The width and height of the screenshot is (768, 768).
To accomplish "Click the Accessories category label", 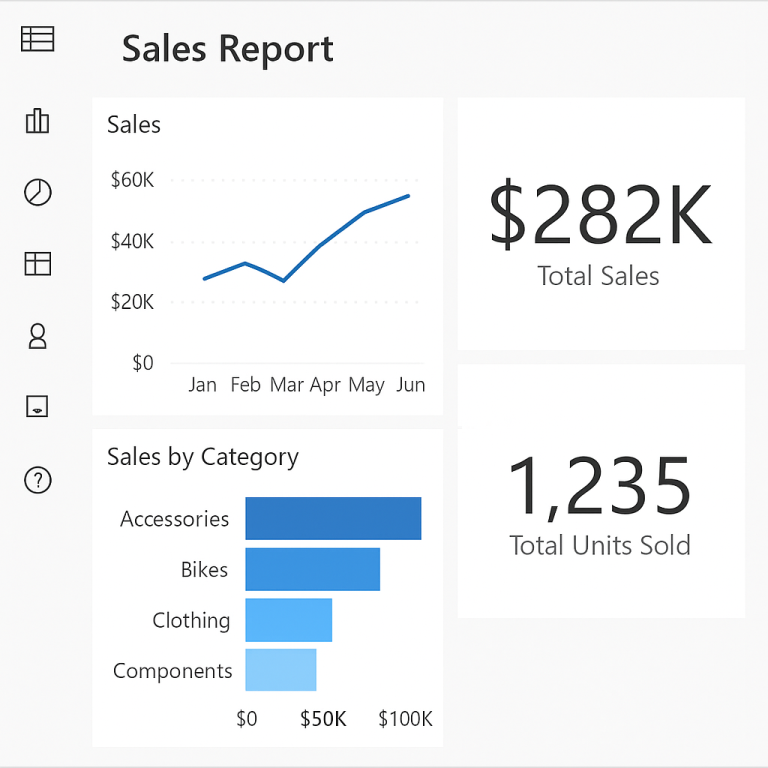I will (x=175, y=519).
